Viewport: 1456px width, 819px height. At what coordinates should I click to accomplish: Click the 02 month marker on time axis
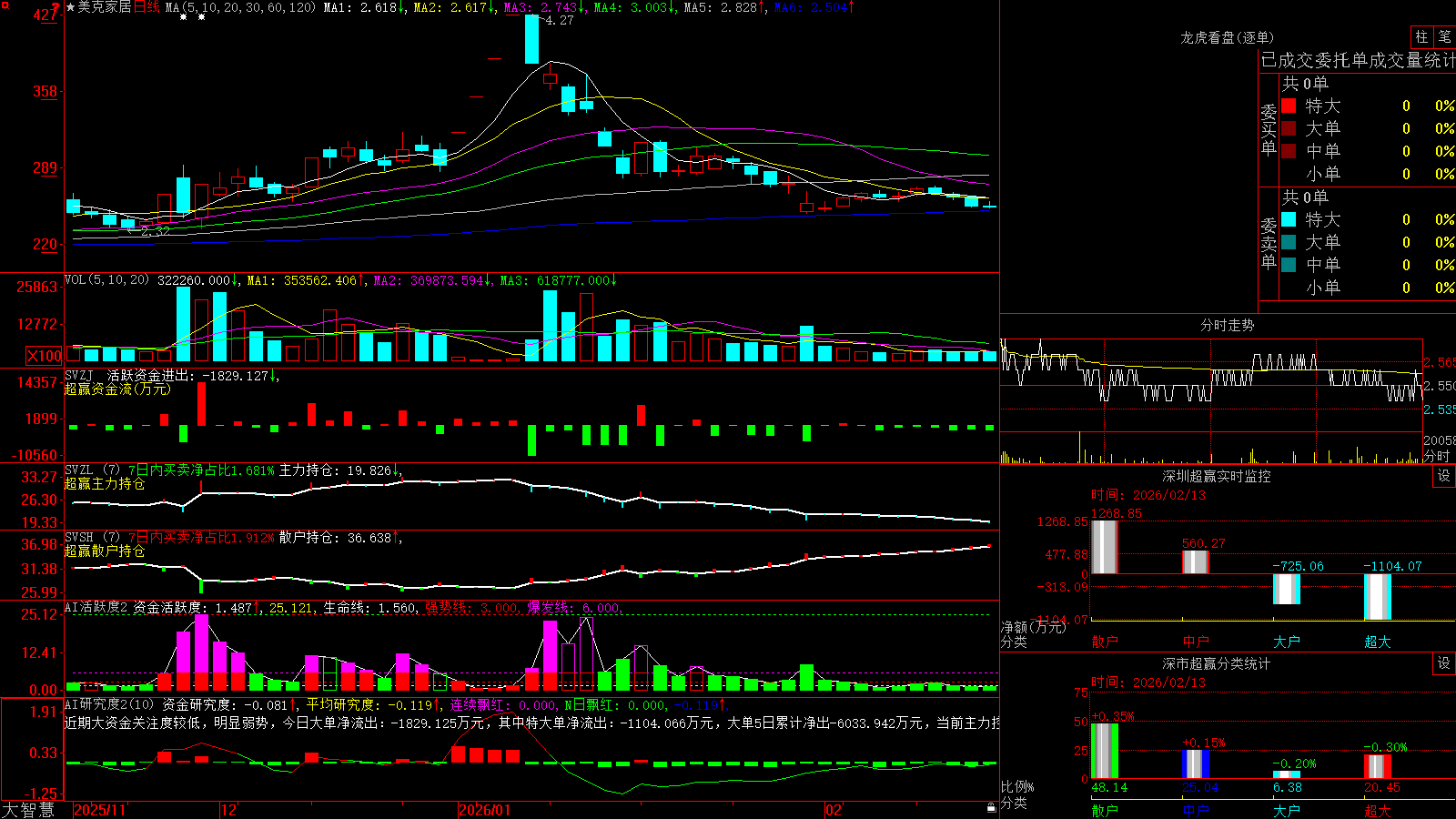(x=834, y=810)
